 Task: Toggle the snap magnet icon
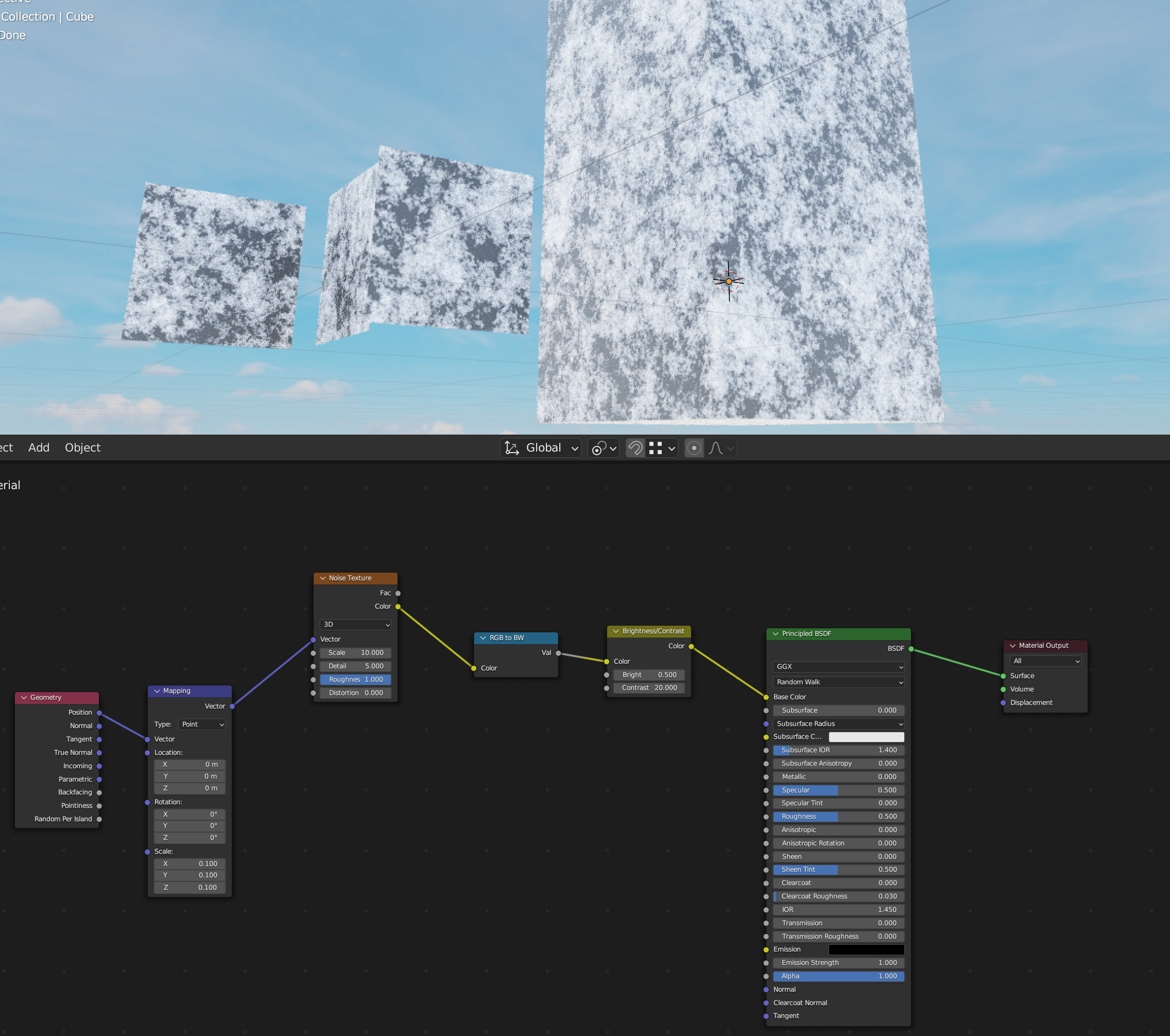635,448
